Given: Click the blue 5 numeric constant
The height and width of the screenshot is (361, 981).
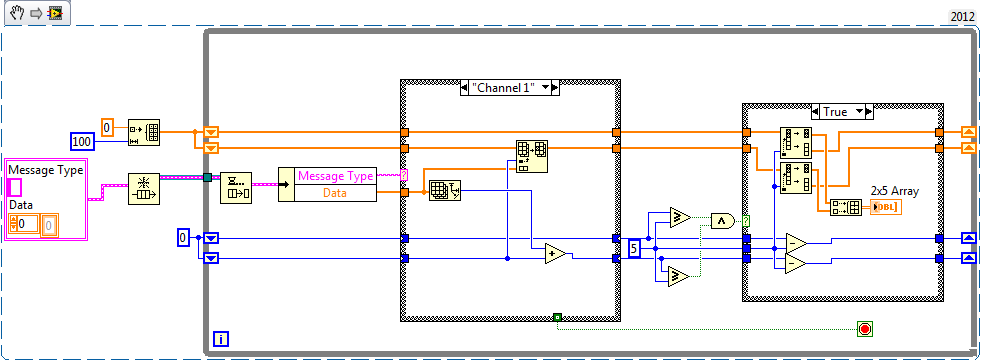Looking at the screenshot, I should pos(634,248).
